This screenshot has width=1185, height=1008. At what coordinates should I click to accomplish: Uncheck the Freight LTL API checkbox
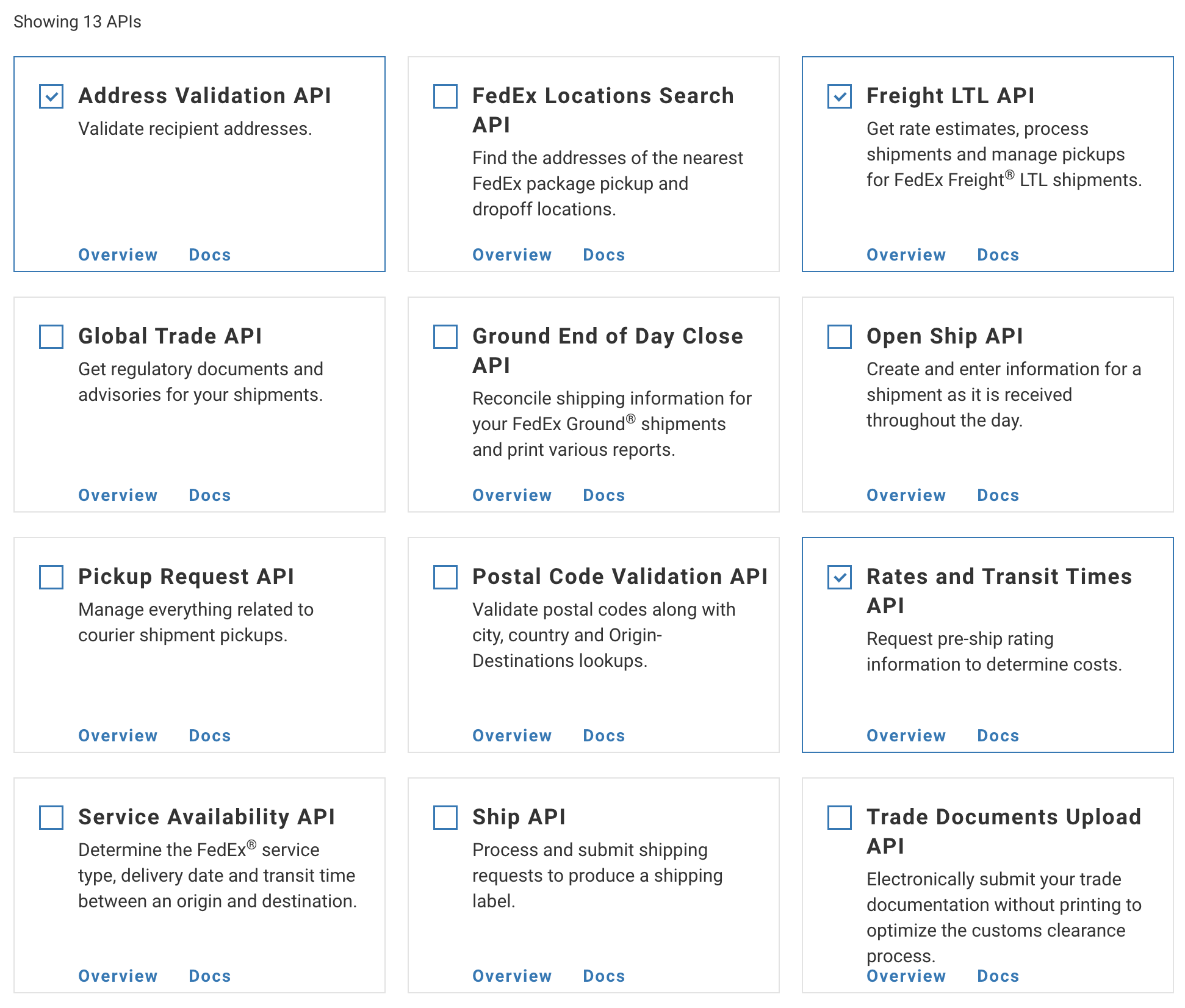(x=840, y=96)
